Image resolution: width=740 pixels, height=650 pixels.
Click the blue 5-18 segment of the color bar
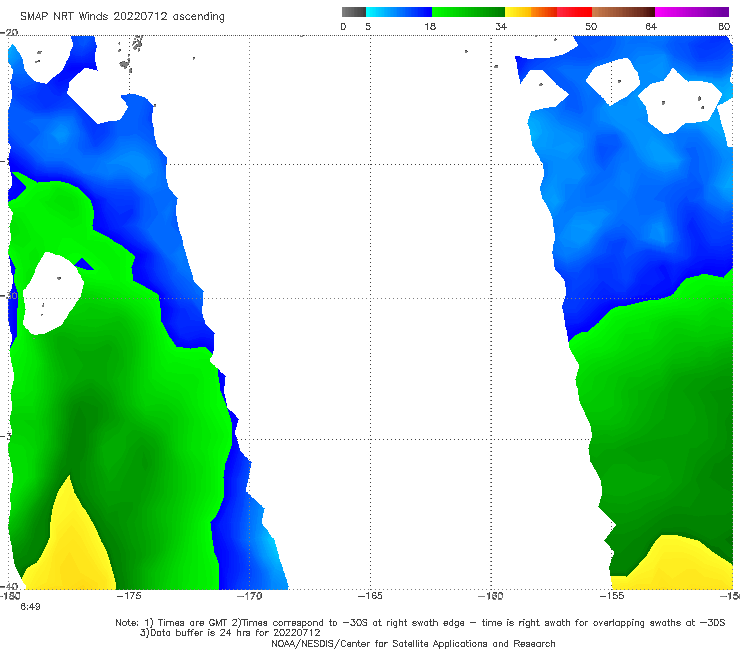point(399,12)
